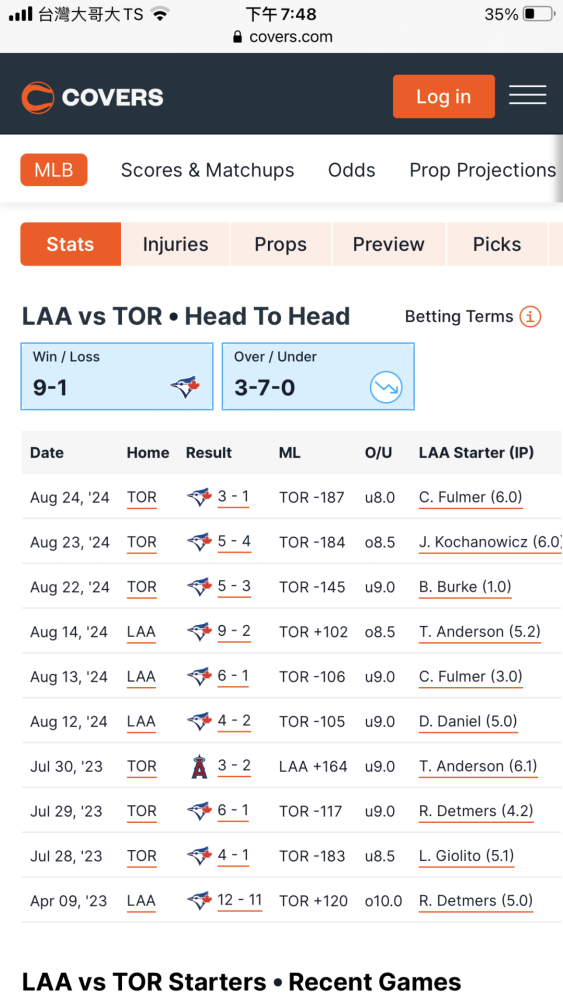563x1000 pixels.
Task: Open the 12 - 11 result link
Action: click(x=240, y=901)
